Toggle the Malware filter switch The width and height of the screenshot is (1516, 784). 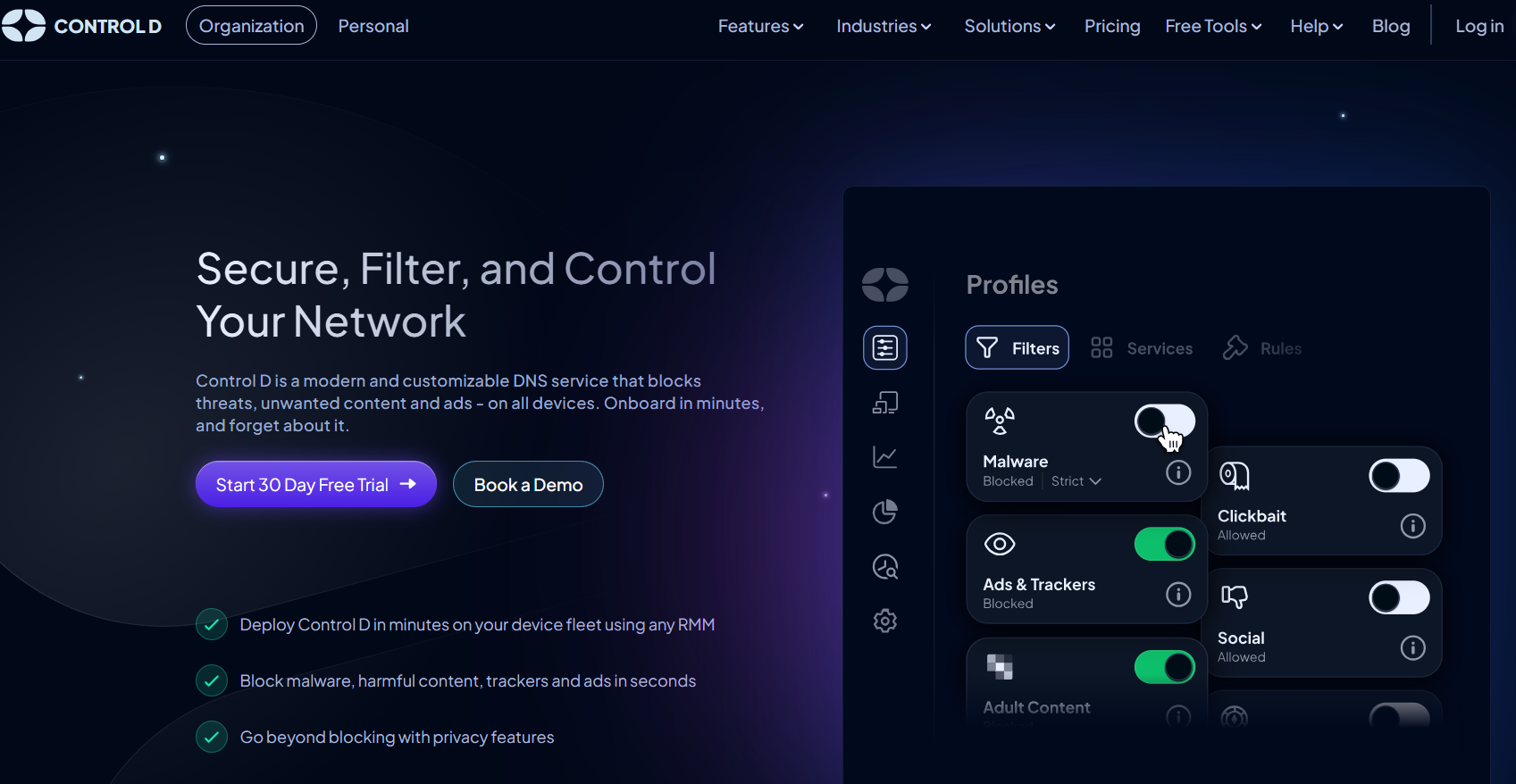tap(1165, 421)
